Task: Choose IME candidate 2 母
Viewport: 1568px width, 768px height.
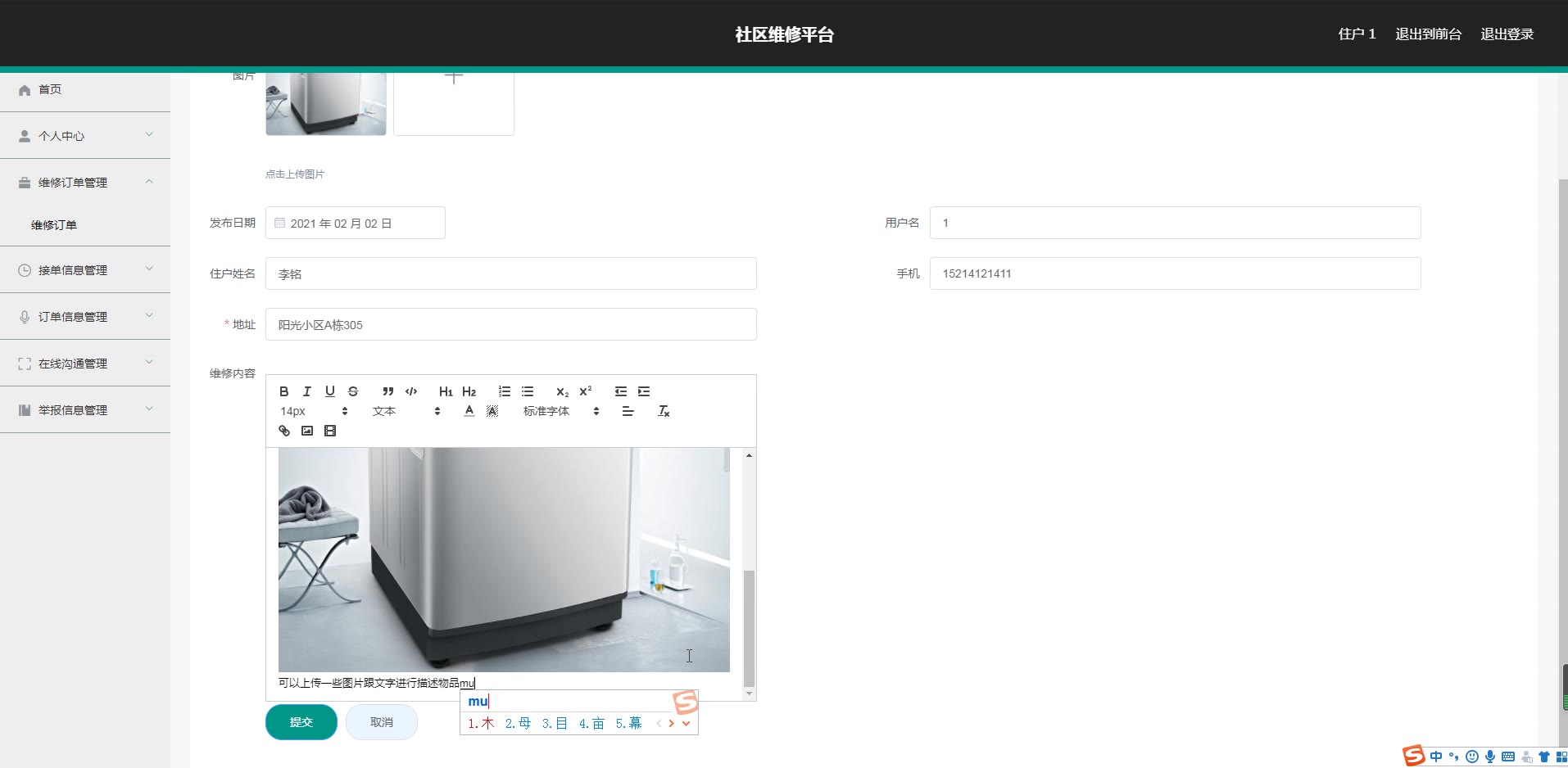Action: pos(518,723)
